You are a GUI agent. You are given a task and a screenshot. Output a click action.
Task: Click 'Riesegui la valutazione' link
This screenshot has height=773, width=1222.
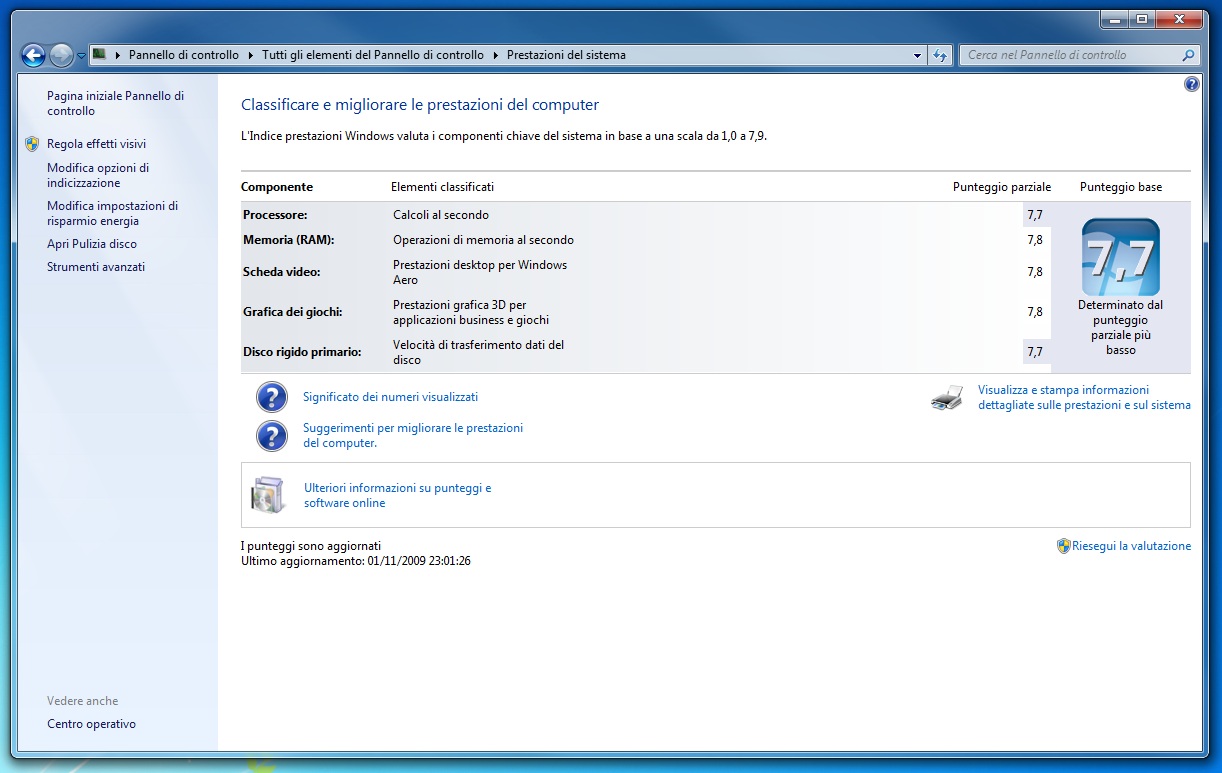[1131, 546]
